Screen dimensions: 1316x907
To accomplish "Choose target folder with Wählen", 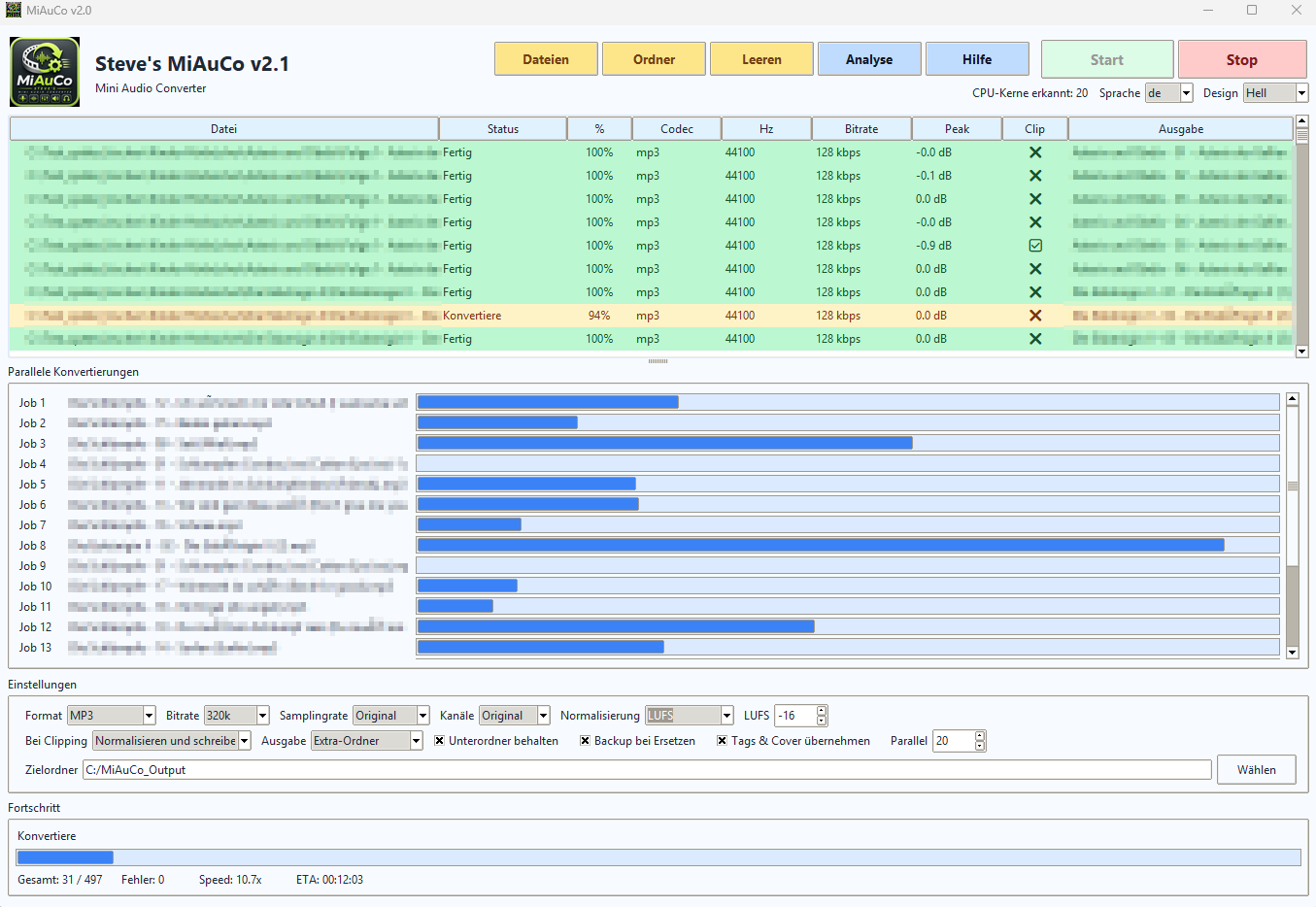I will click(1257, 770).
